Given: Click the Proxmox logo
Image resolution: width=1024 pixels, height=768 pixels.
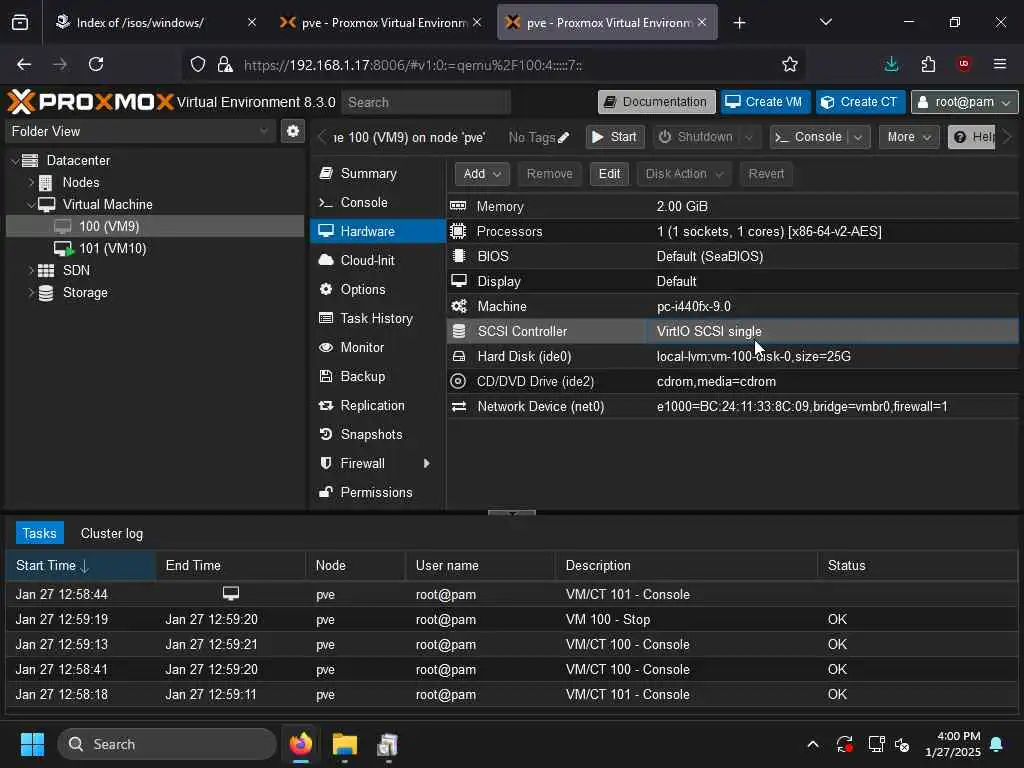Looking at the screenshot, I should pyautogui.click(x=90, y=102).
